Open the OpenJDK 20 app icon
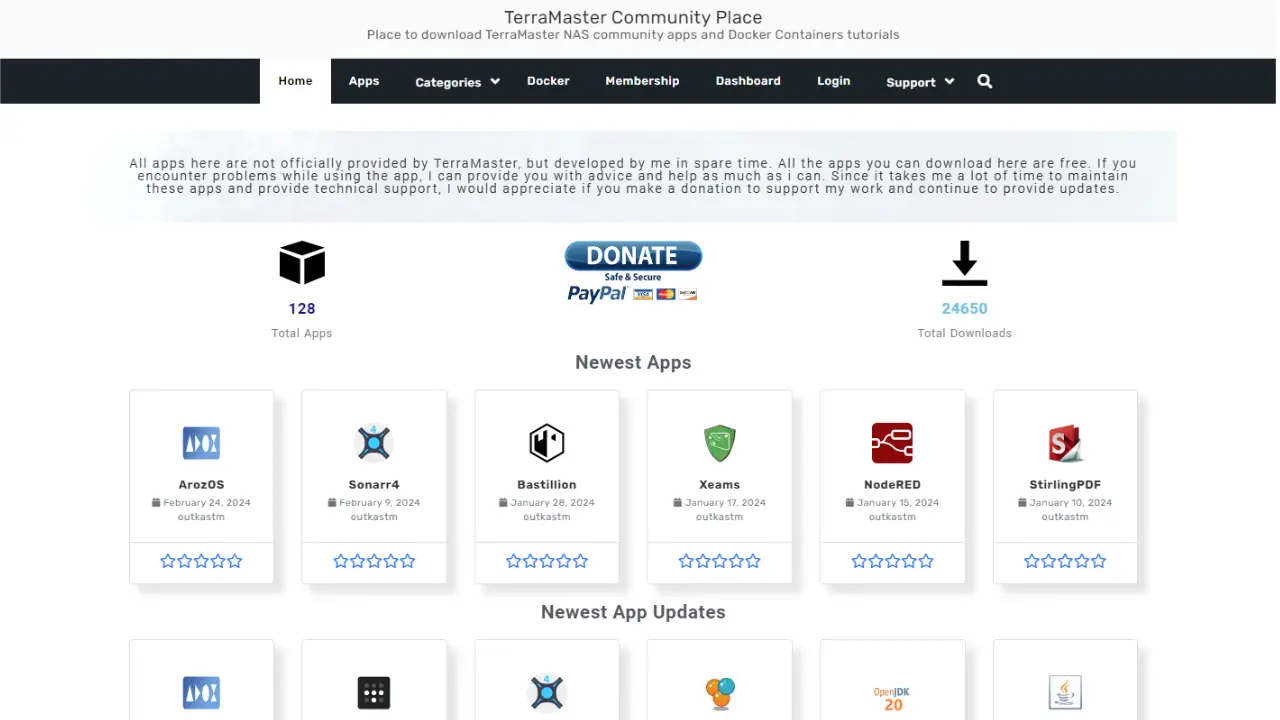This screenshot has width=1280, height=720. point(892,697)
